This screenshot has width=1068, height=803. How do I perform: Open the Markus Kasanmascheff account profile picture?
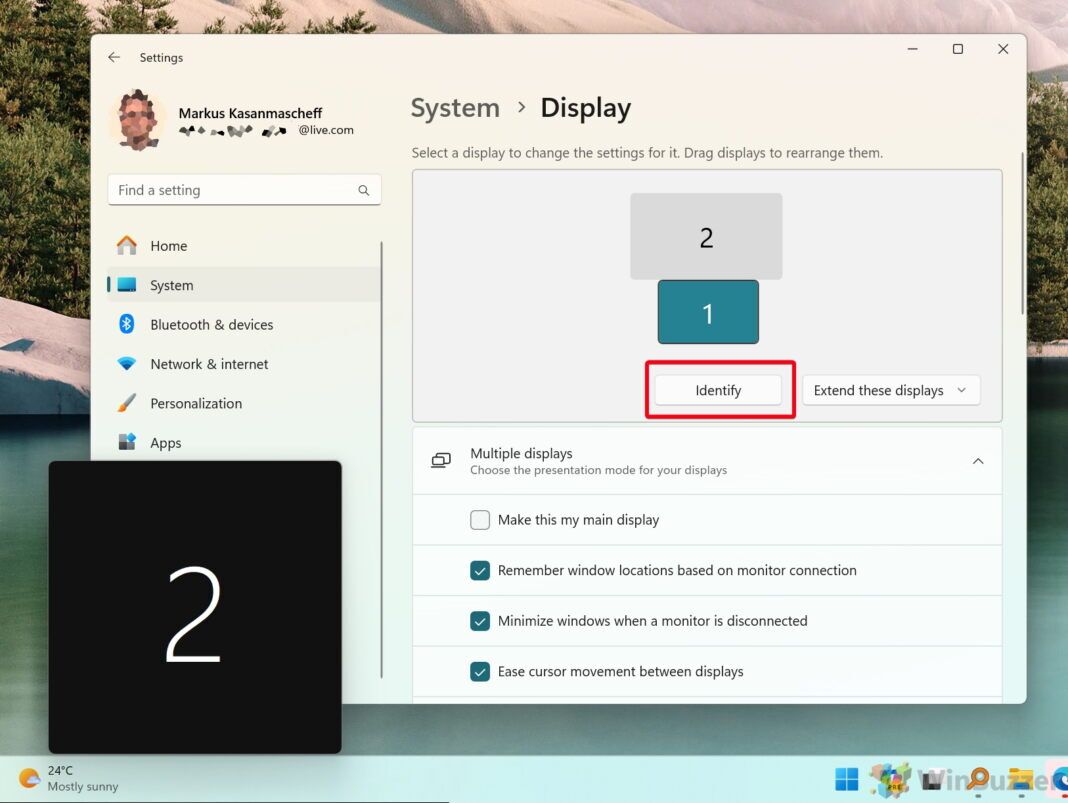tap(139, 120)
